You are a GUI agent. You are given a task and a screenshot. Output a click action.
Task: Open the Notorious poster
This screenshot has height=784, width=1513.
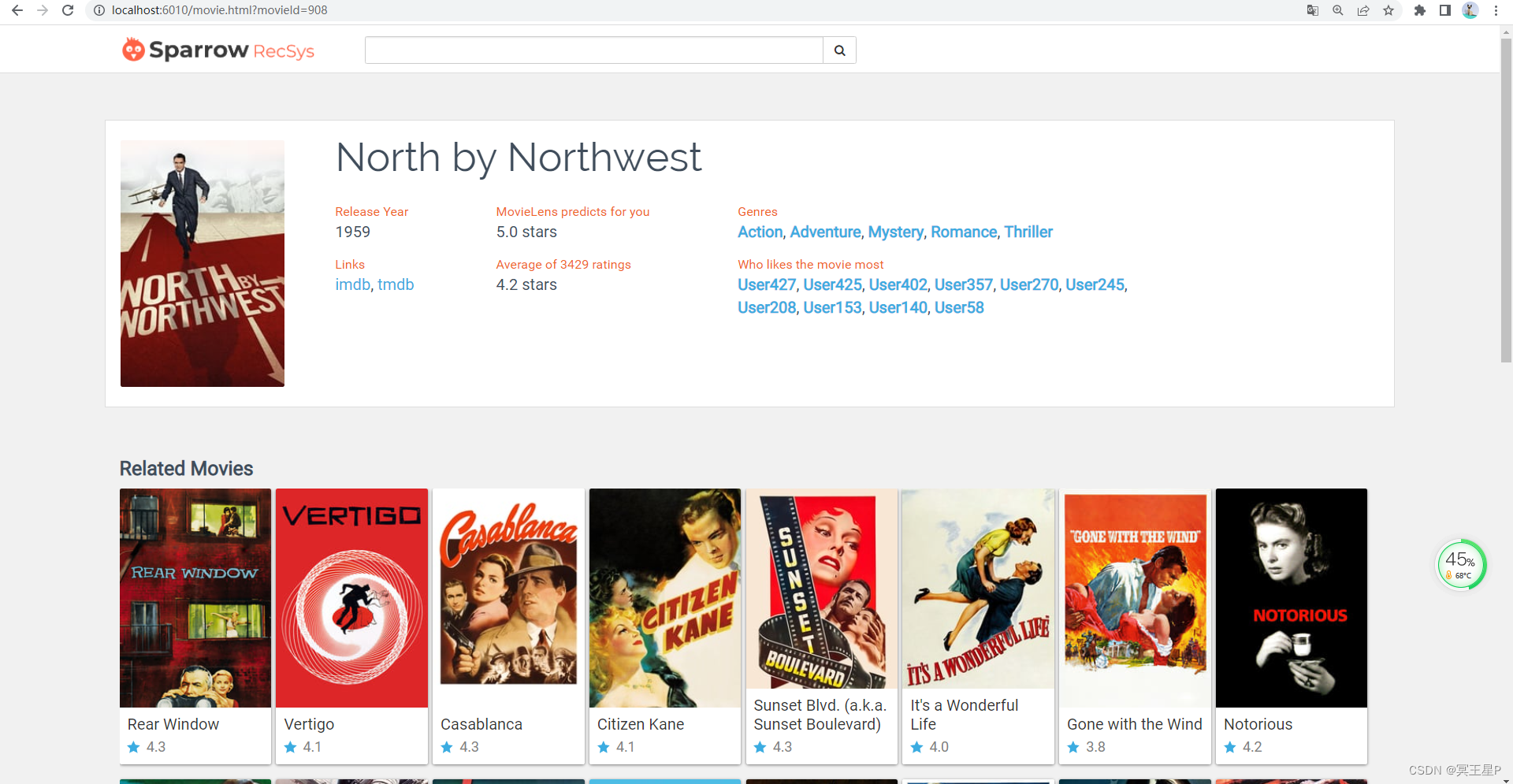point(1292,598)
